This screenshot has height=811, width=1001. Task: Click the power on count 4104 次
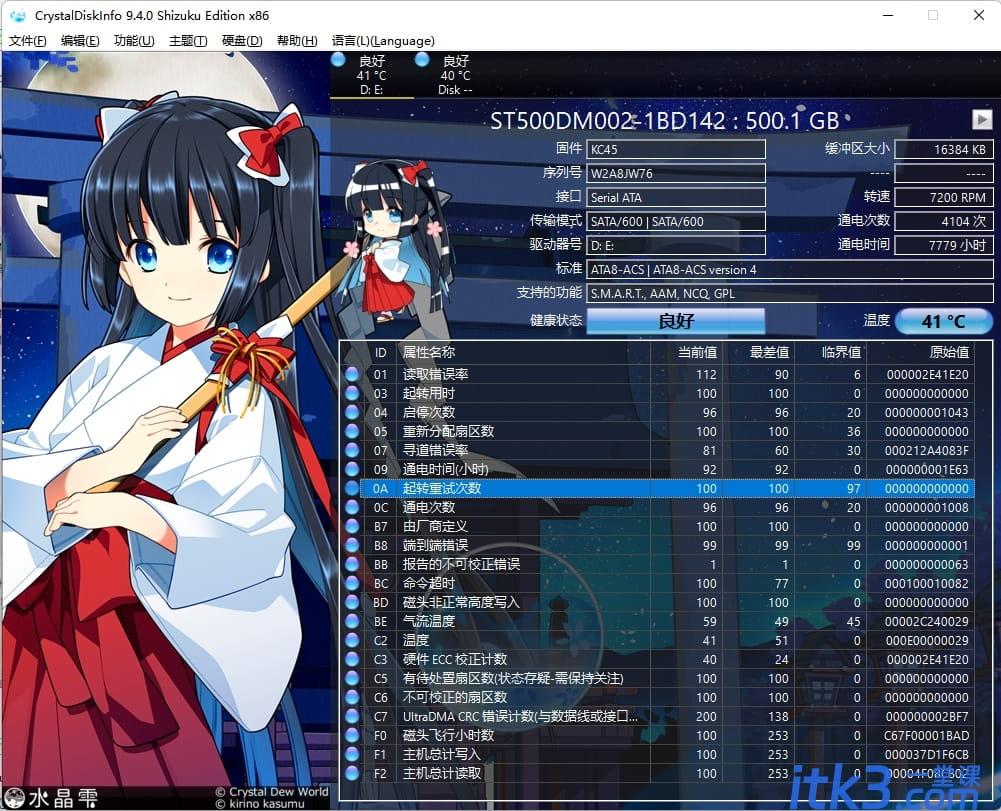click(944, 222)
